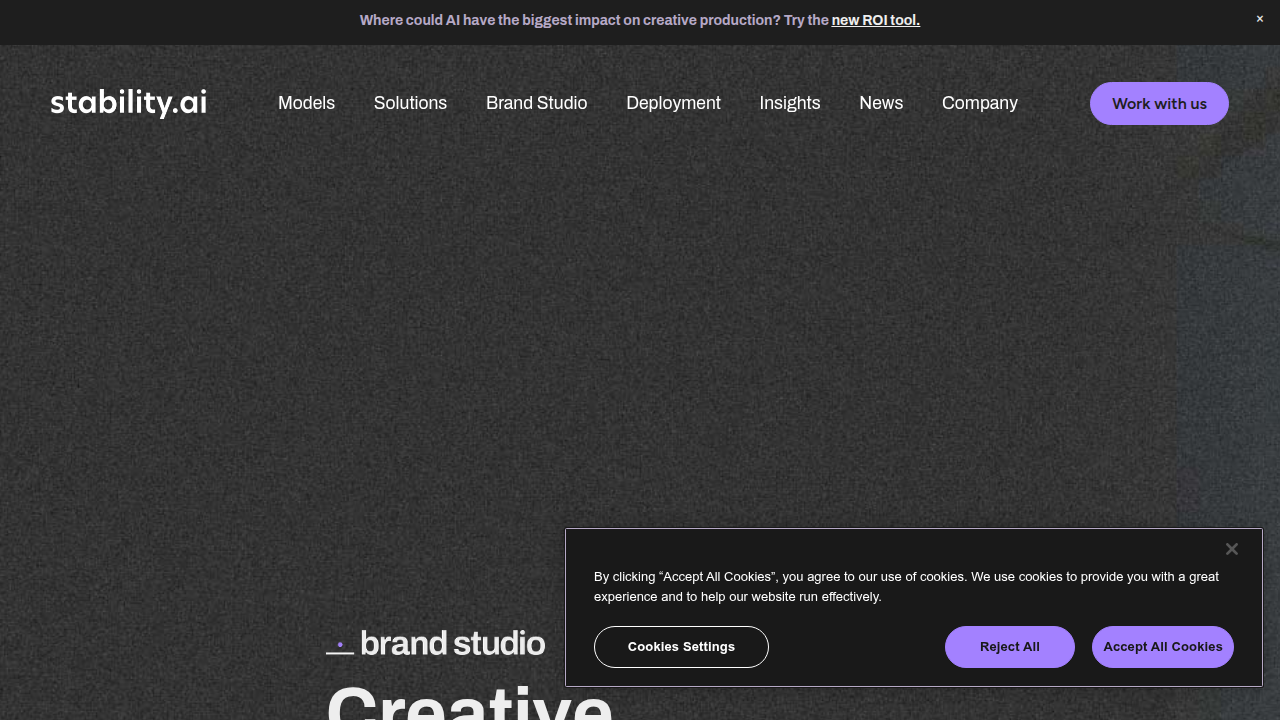The image size is (1280, 720).
Task: Click the cookie notice paragraph text
Action: pyautogui.click(x=906, y=587)
